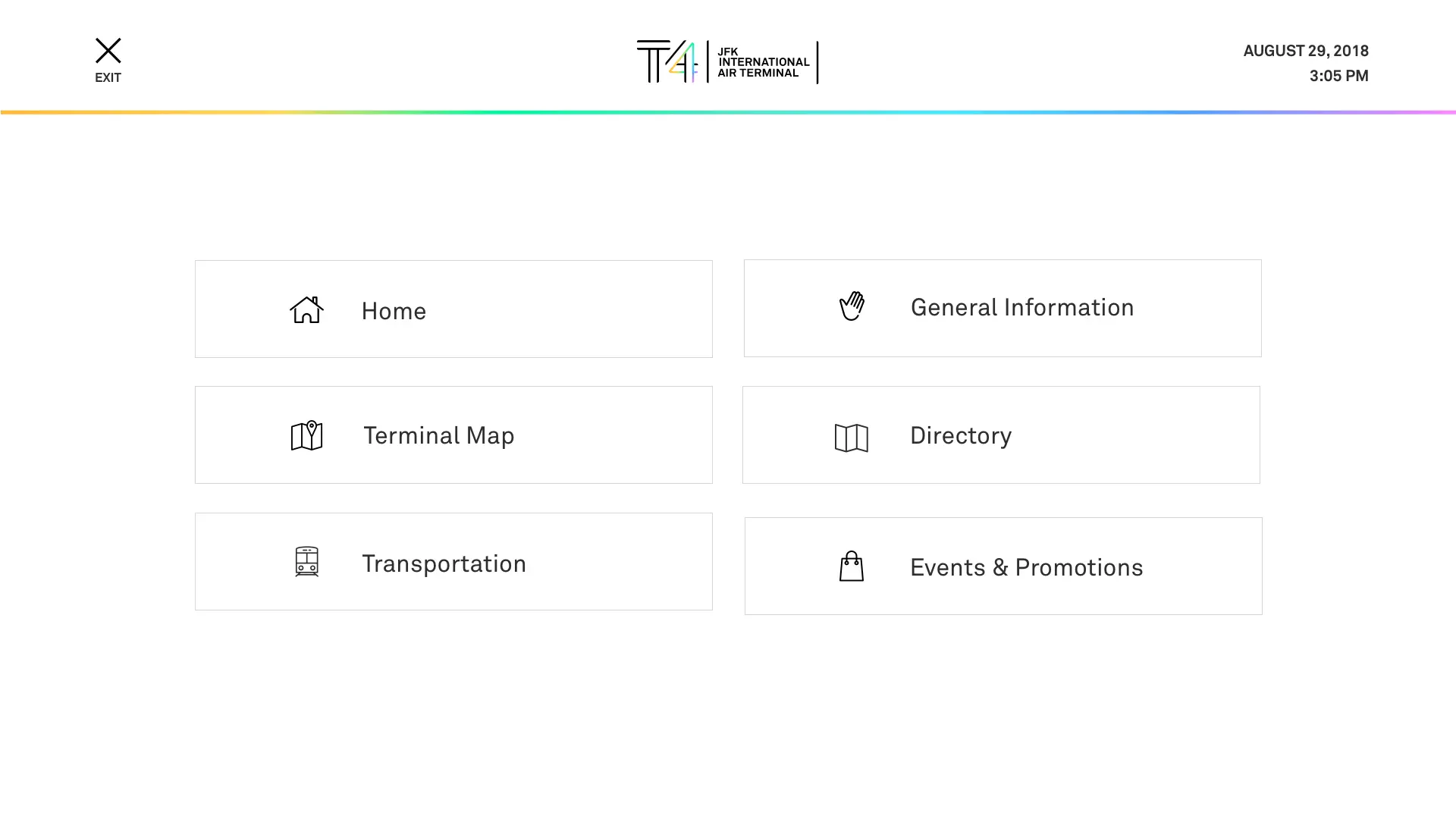Select Terminal Map
Viewport: 1456px width, 819px height.
pyautogui.click(x=453, y=435)
